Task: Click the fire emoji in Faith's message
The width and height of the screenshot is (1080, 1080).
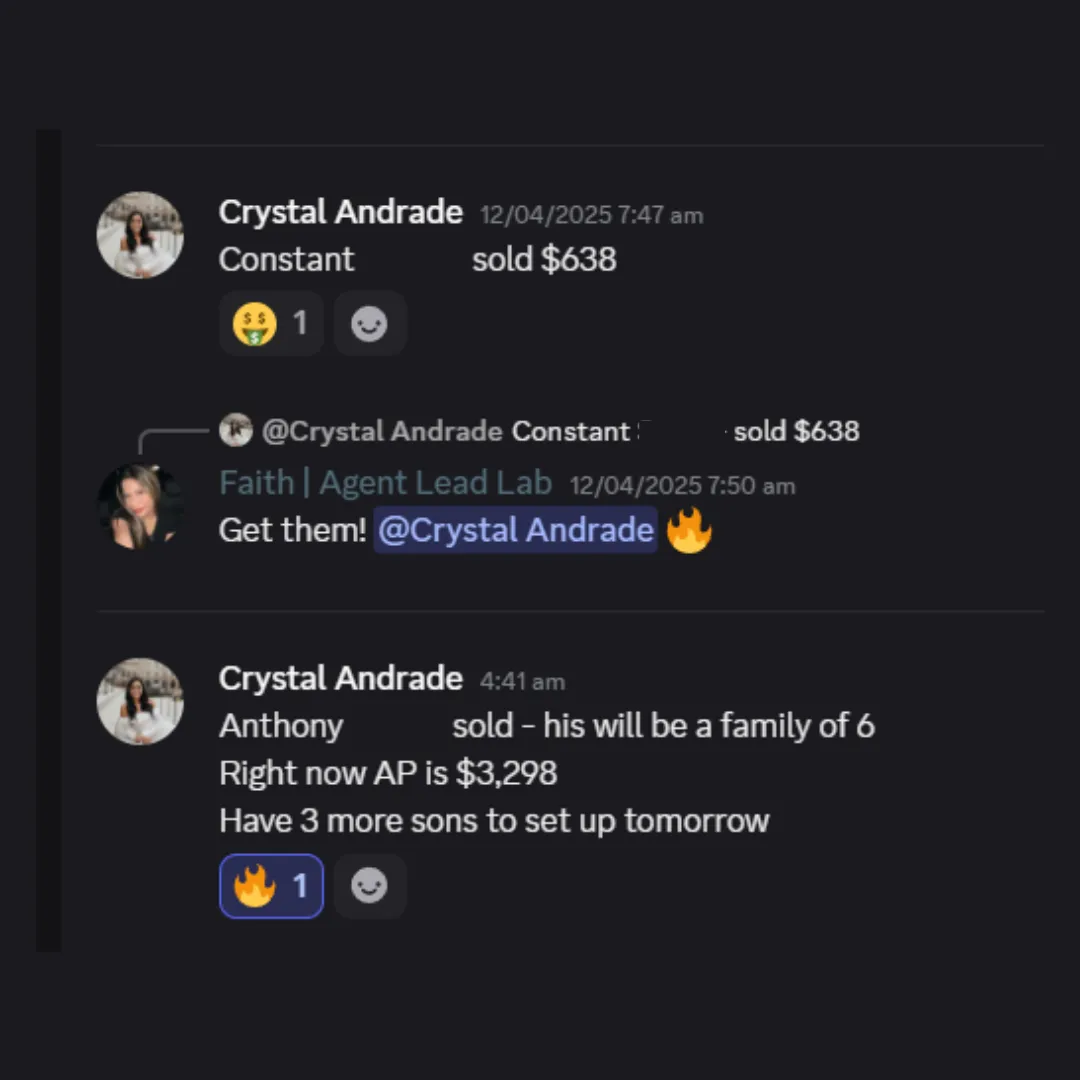Action: point(689,530)
